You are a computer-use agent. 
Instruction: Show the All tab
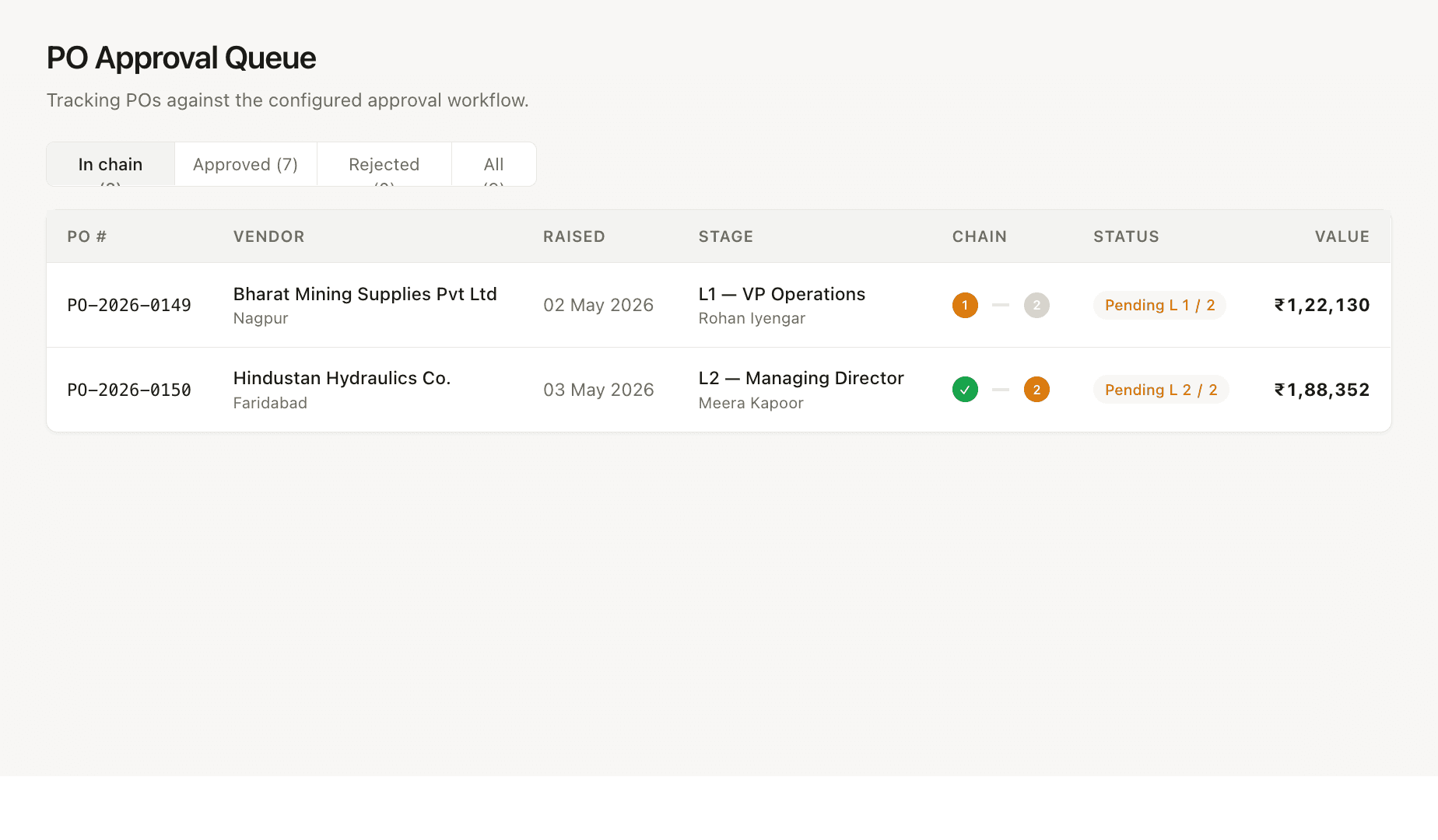tap(494, 164)
